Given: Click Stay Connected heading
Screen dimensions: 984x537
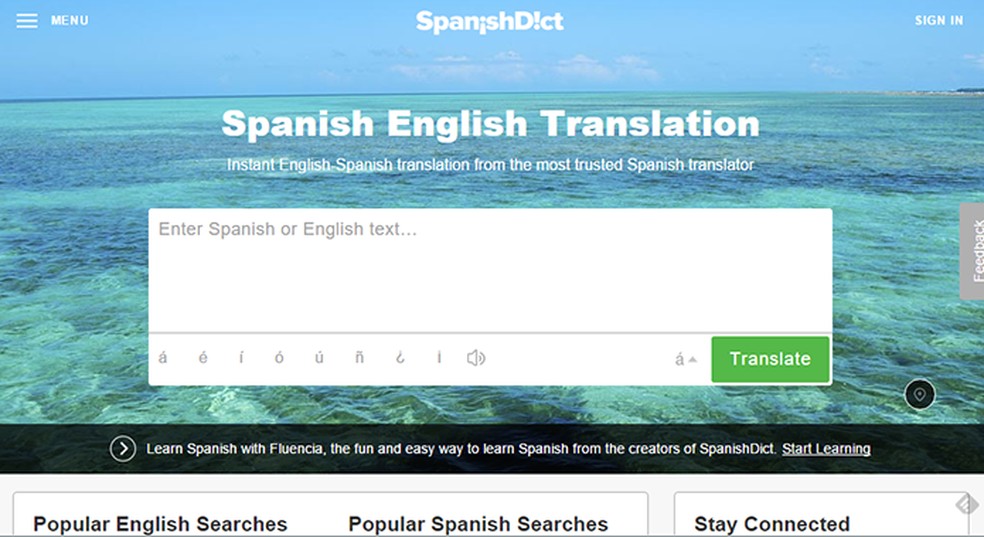Looking at the screenshot, I should [x=772, y=524].
